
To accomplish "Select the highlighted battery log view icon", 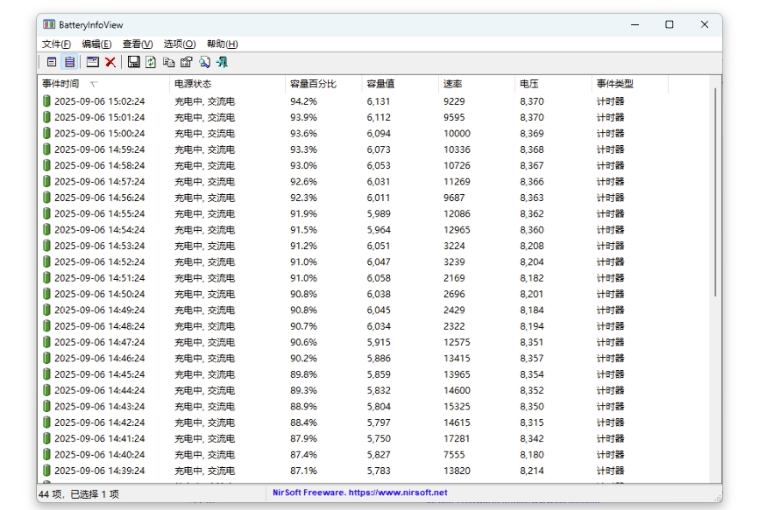I will 70,62.
